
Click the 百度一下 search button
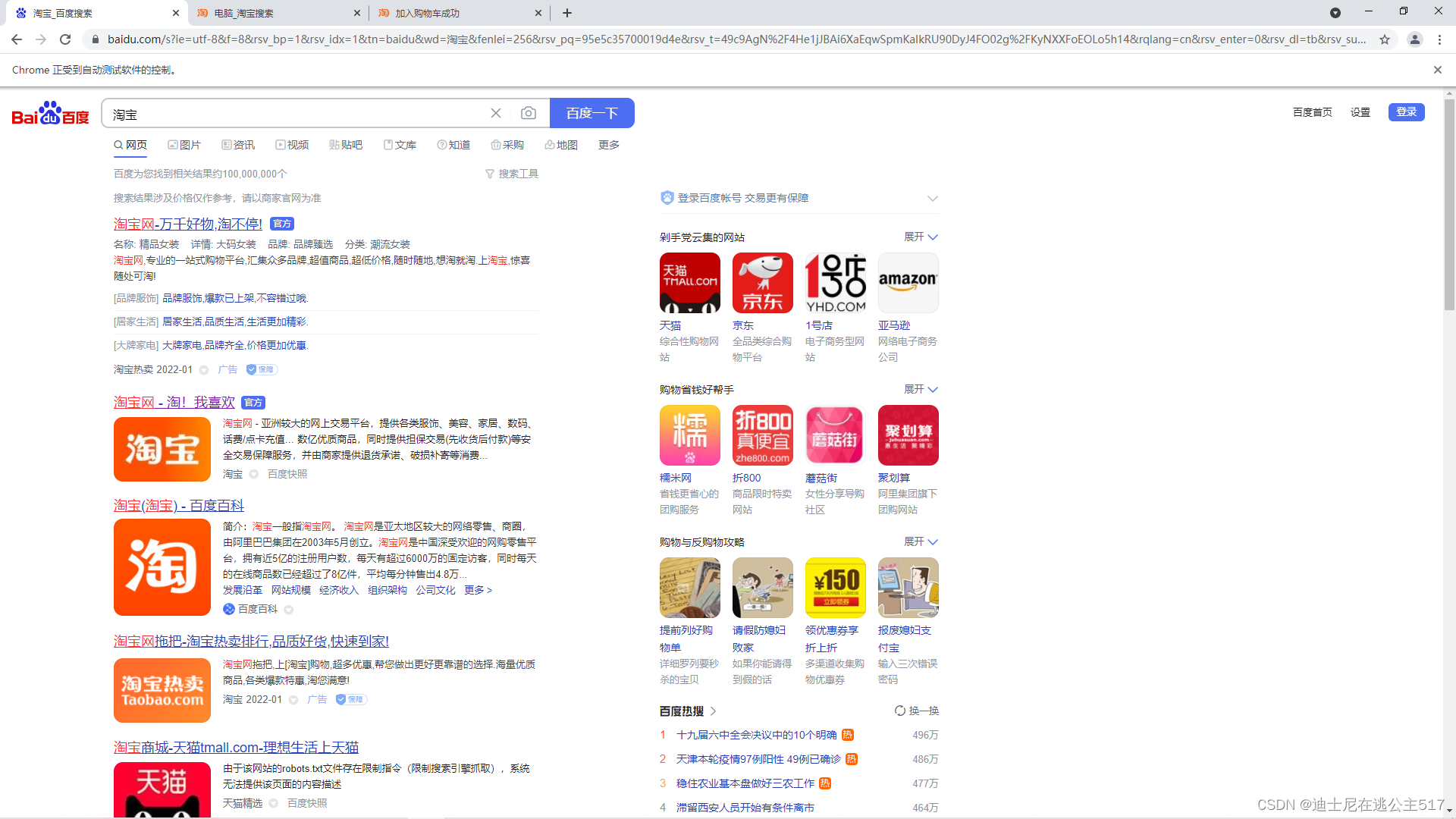(x=592, y=113)
